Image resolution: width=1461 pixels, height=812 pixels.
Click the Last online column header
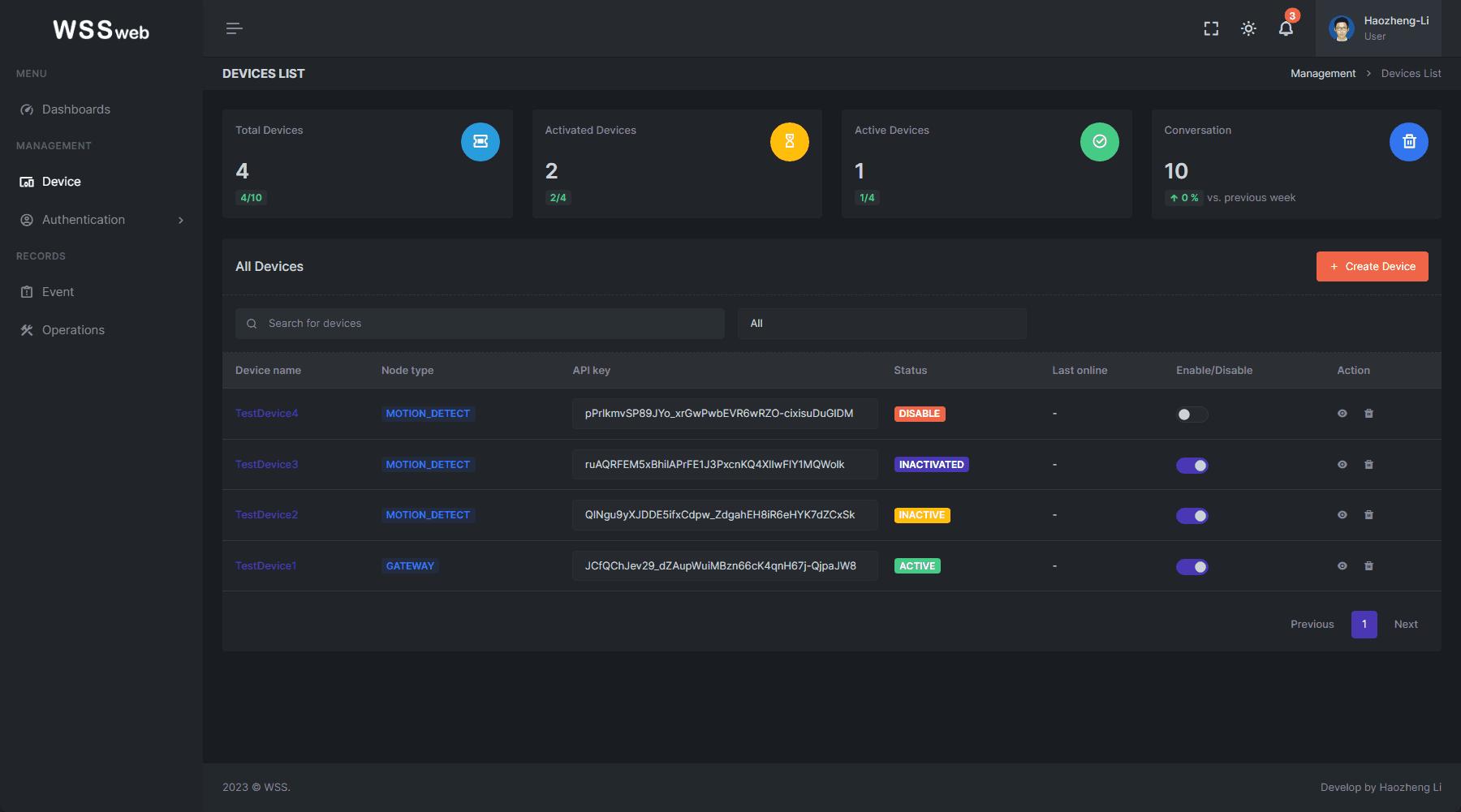(1080, 371)
